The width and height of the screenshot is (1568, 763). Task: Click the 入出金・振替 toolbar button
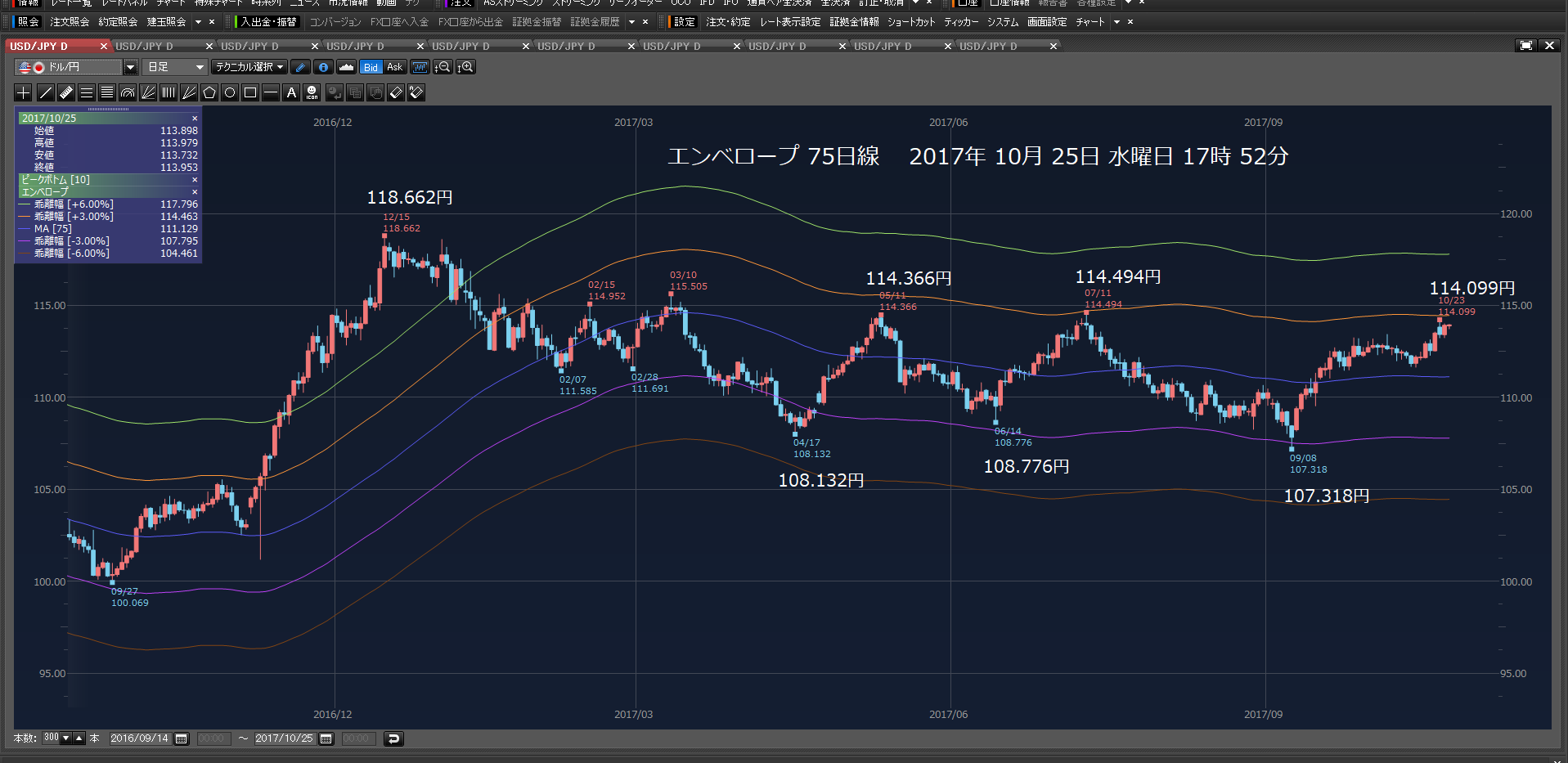tap(268, 22)
